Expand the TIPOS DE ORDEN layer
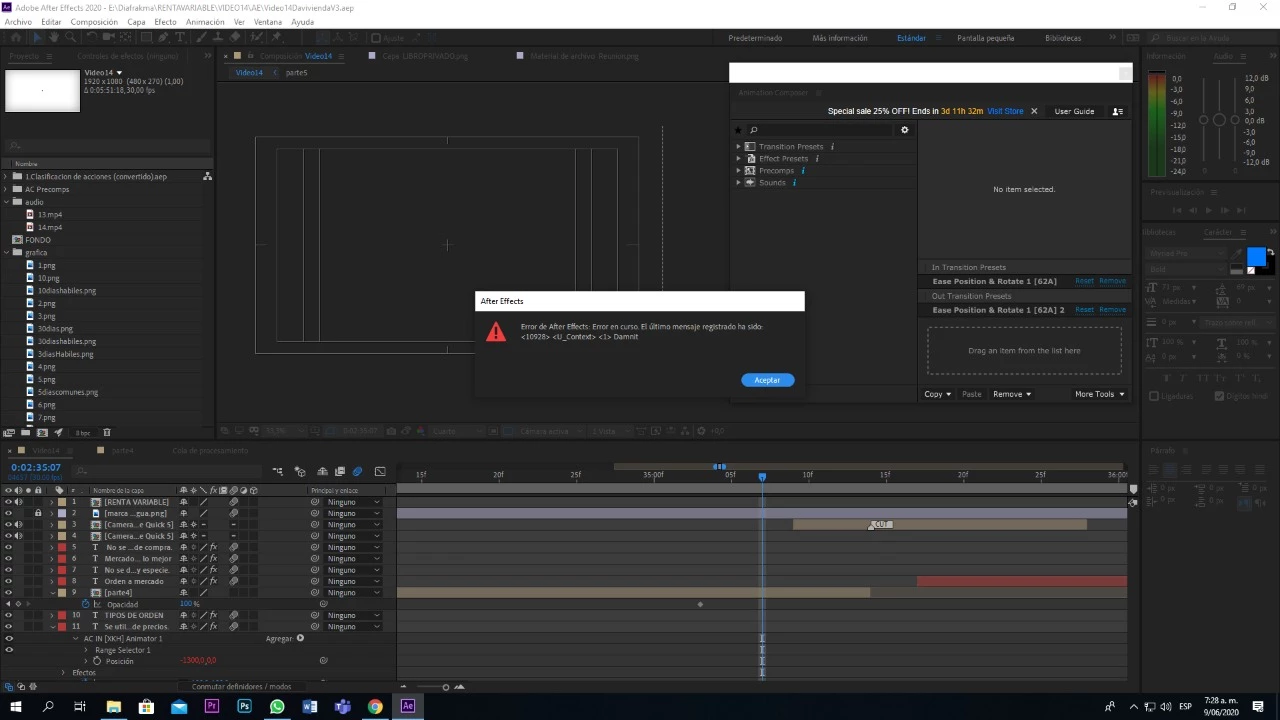The width and height of the screenshot is (1280, 720). [52, 615]
